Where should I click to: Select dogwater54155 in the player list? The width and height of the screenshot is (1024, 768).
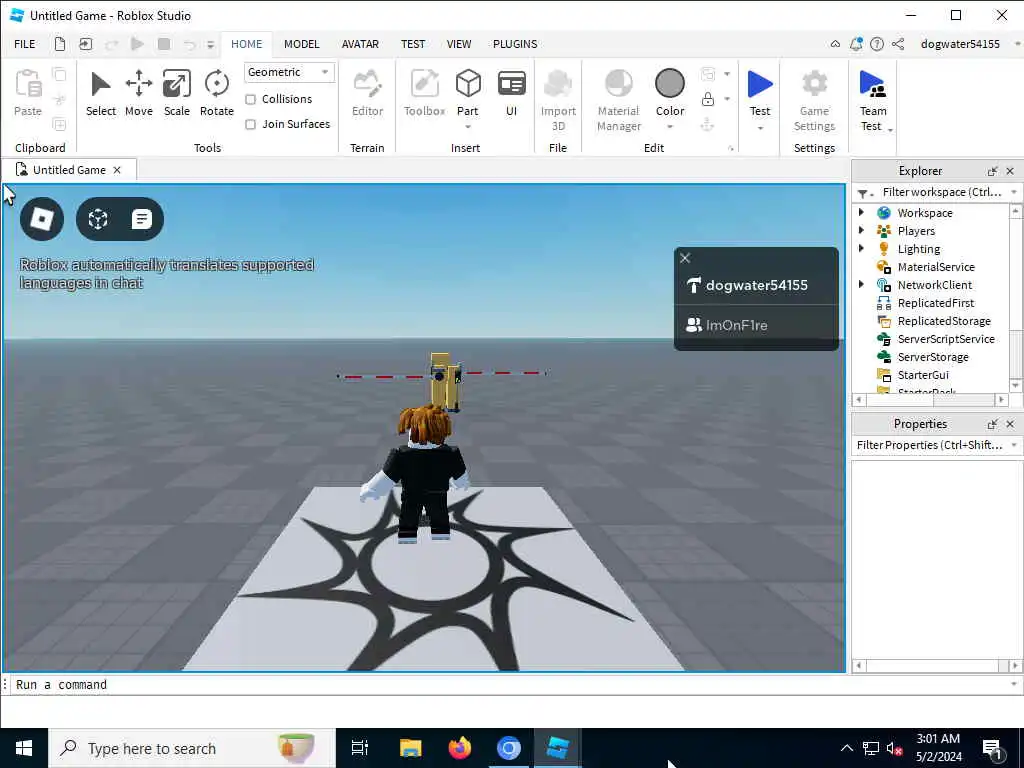[756, 285]
